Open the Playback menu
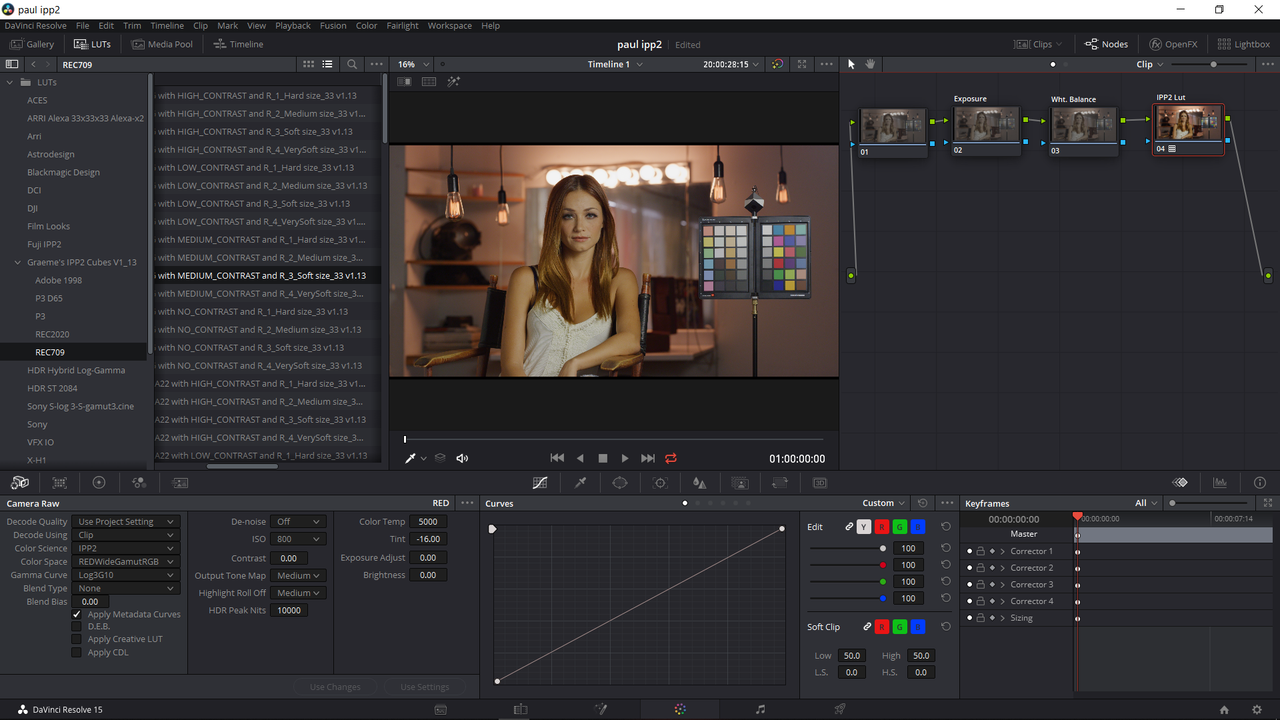 click(293, 26)
